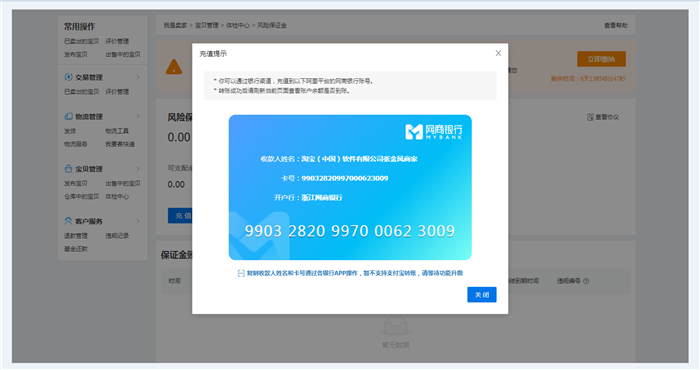Click the 宝贝管理 heading text
700x370 pixels.
pyautogui.click(x=89, y=169)
